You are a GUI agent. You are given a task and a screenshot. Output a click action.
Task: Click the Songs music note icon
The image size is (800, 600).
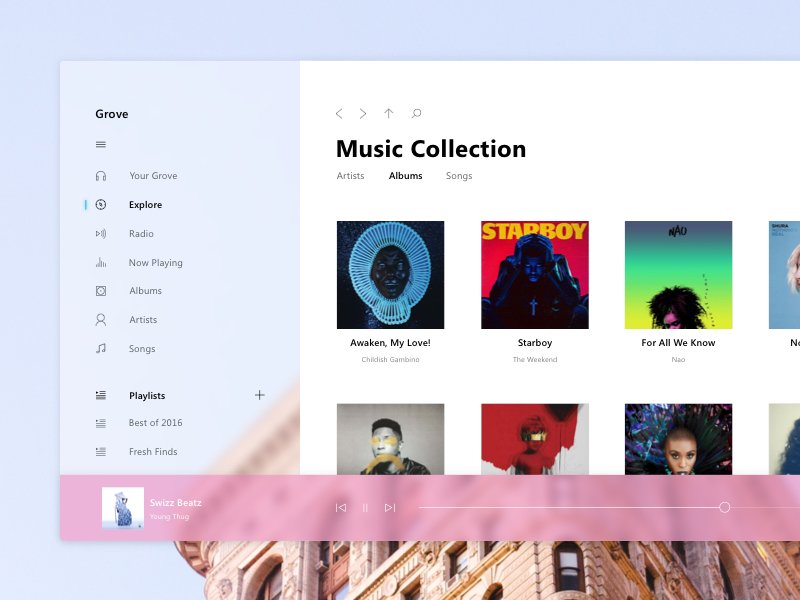[x=101, y=348]
